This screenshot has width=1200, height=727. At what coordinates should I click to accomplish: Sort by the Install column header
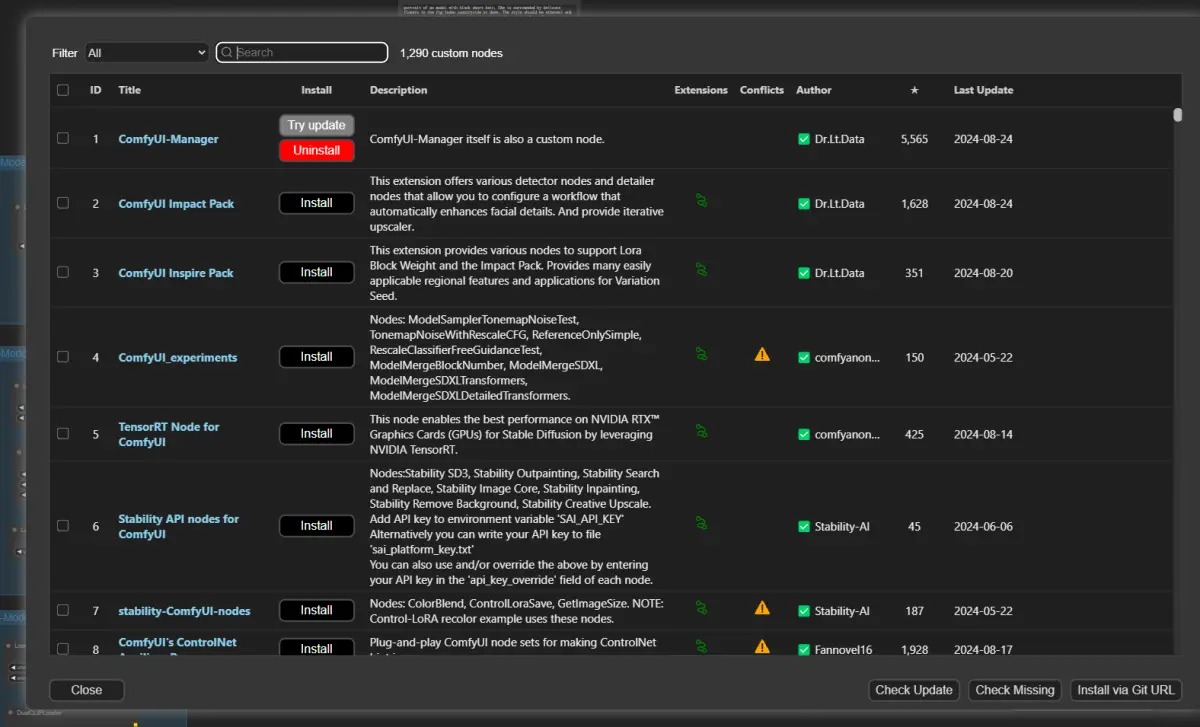click(x=316, y=90)
